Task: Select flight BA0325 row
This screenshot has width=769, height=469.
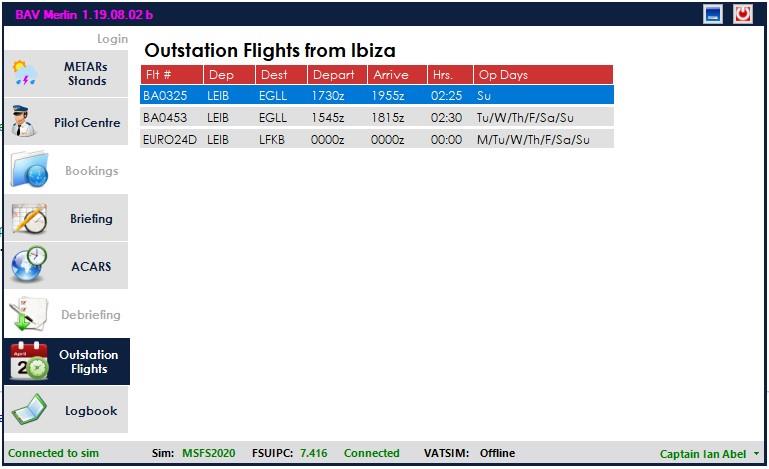Action: pos(377,95)
